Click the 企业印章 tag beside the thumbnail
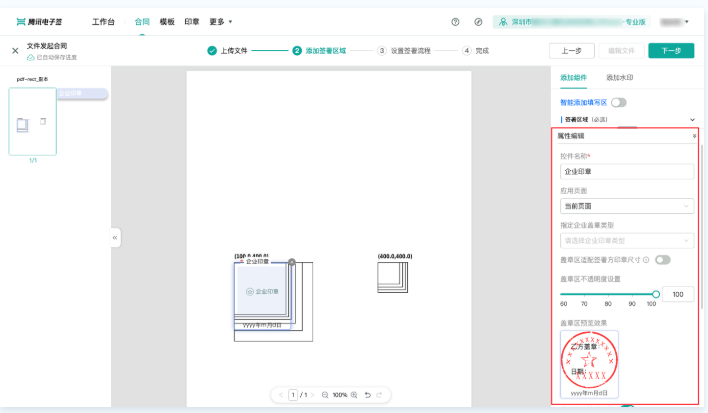708x413 pixels. (x=83, y=93)
